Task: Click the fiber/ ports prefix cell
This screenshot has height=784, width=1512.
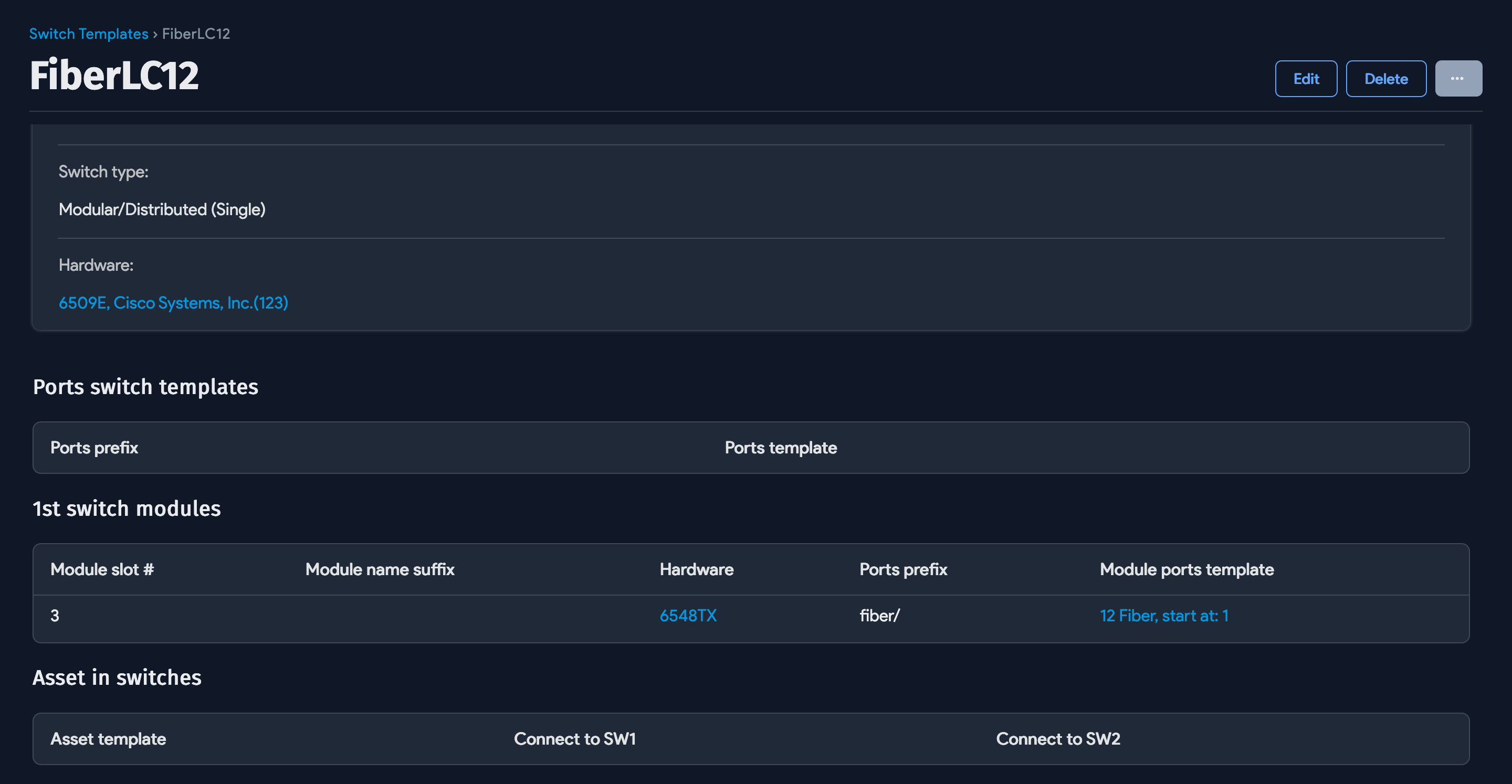Action: tap(879, 616)
